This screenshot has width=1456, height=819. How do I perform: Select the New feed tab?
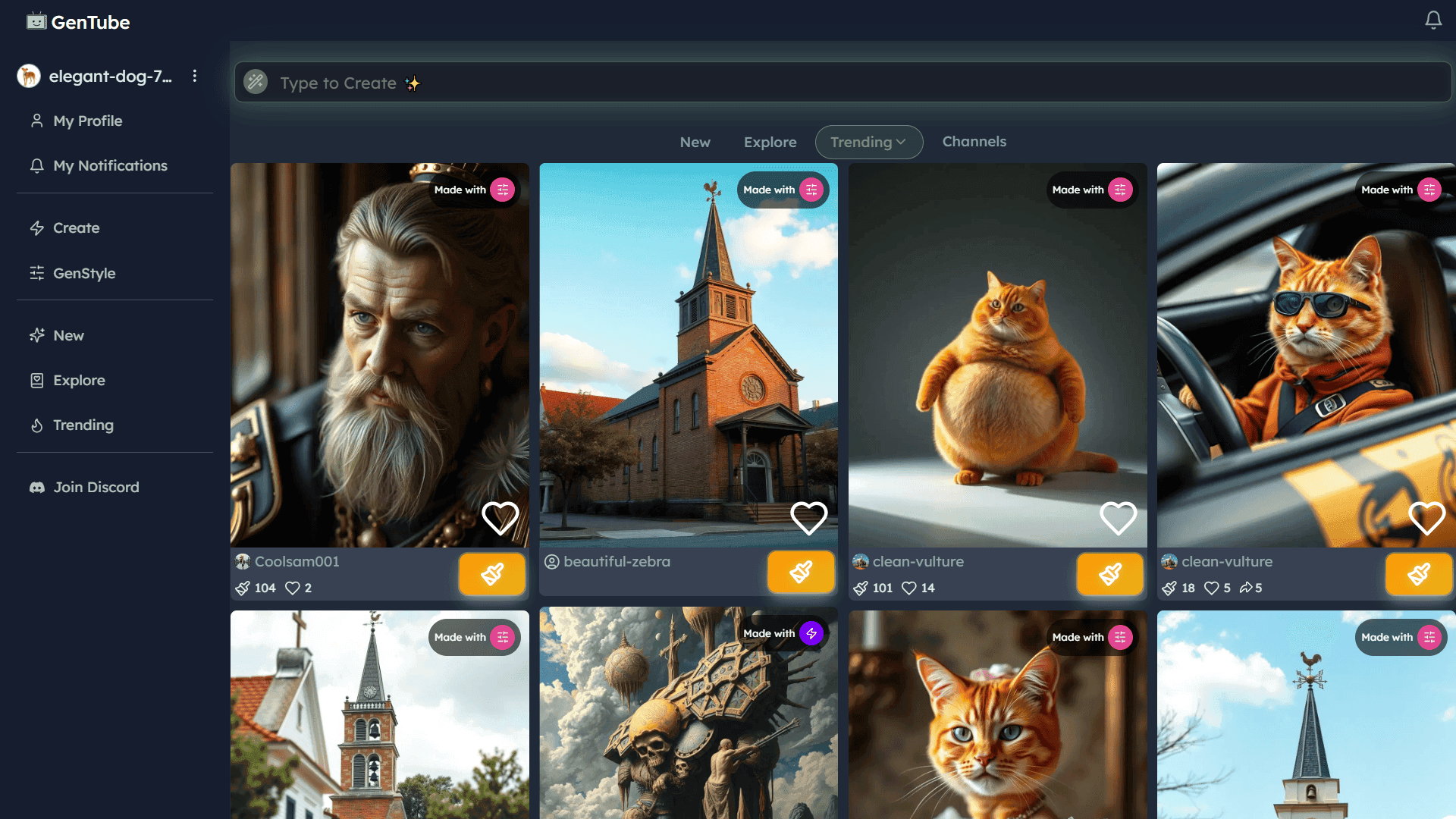[695, 142]
